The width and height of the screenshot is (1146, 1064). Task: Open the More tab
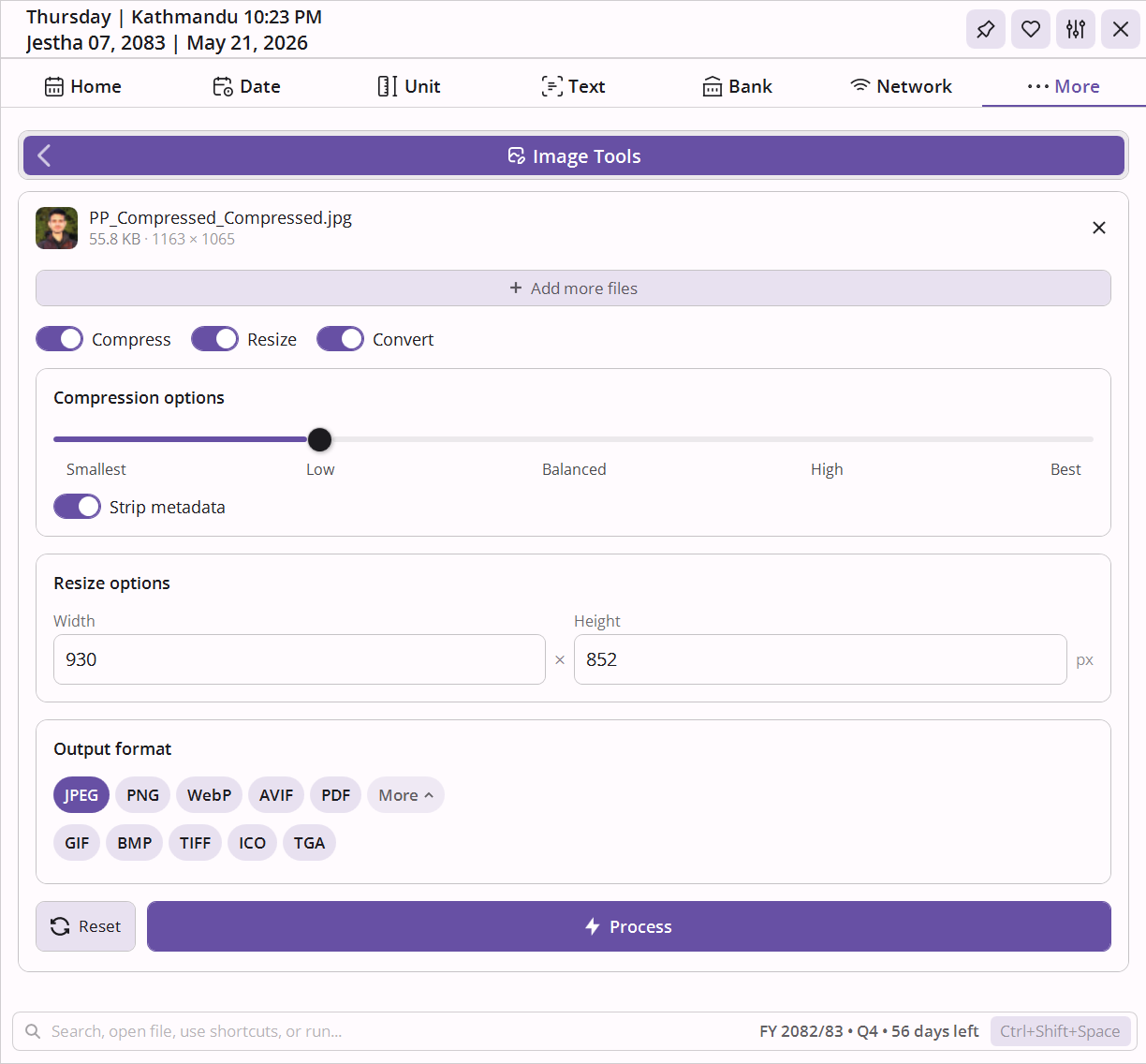click(x=1064, y=86)
